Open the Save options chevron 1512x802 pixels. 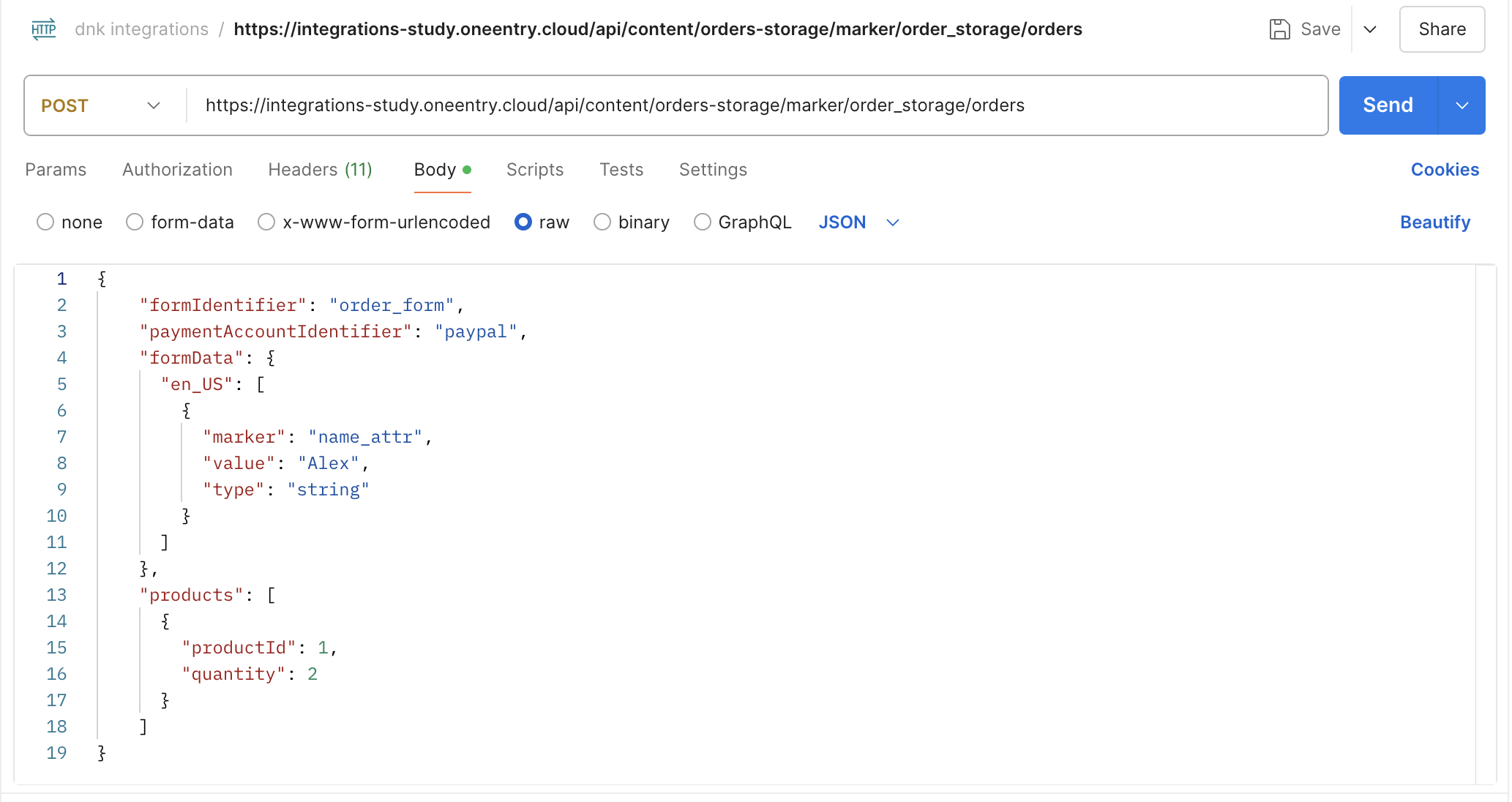[1370, 29]
